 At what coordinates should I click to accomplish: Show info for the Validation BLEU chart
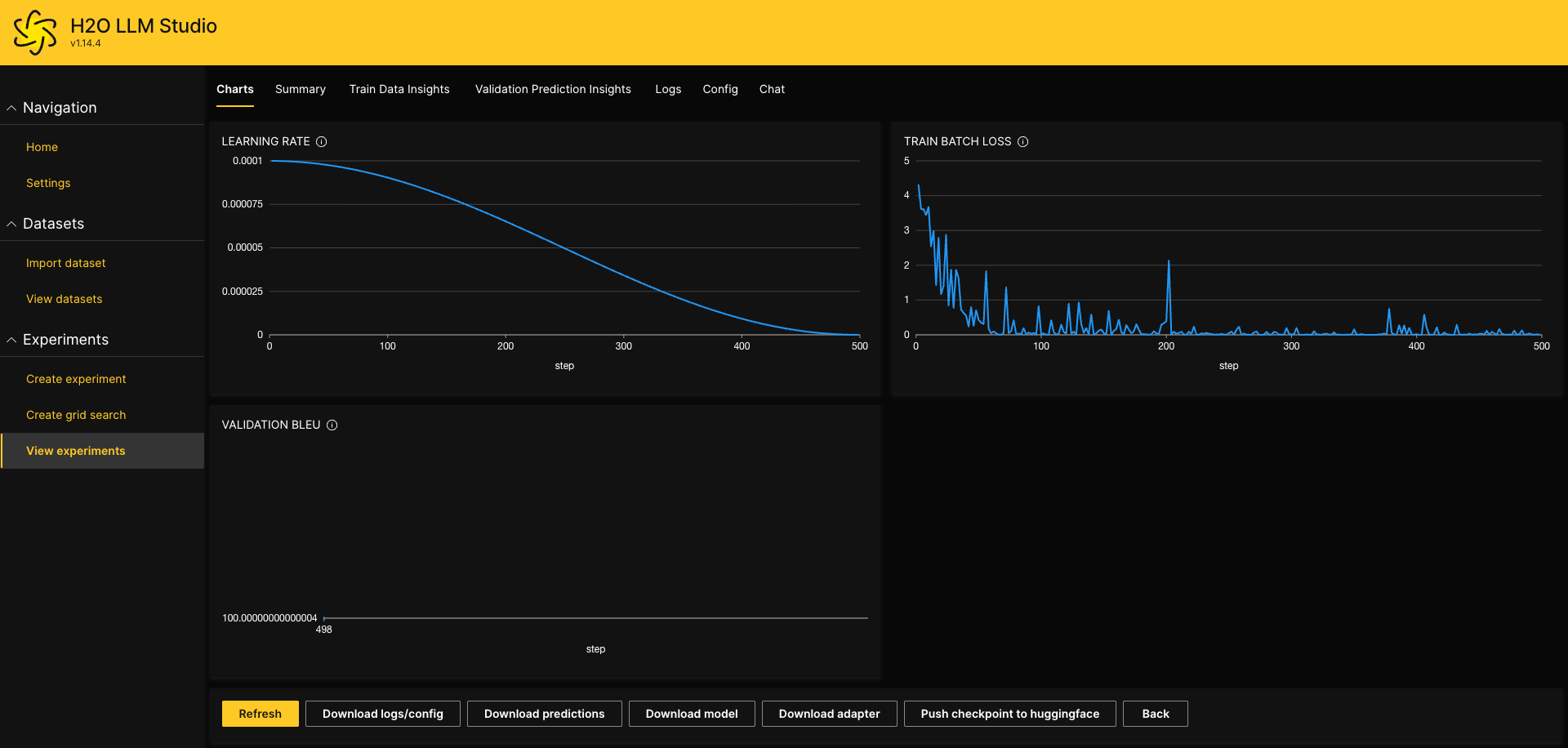[x=332, y=425]
